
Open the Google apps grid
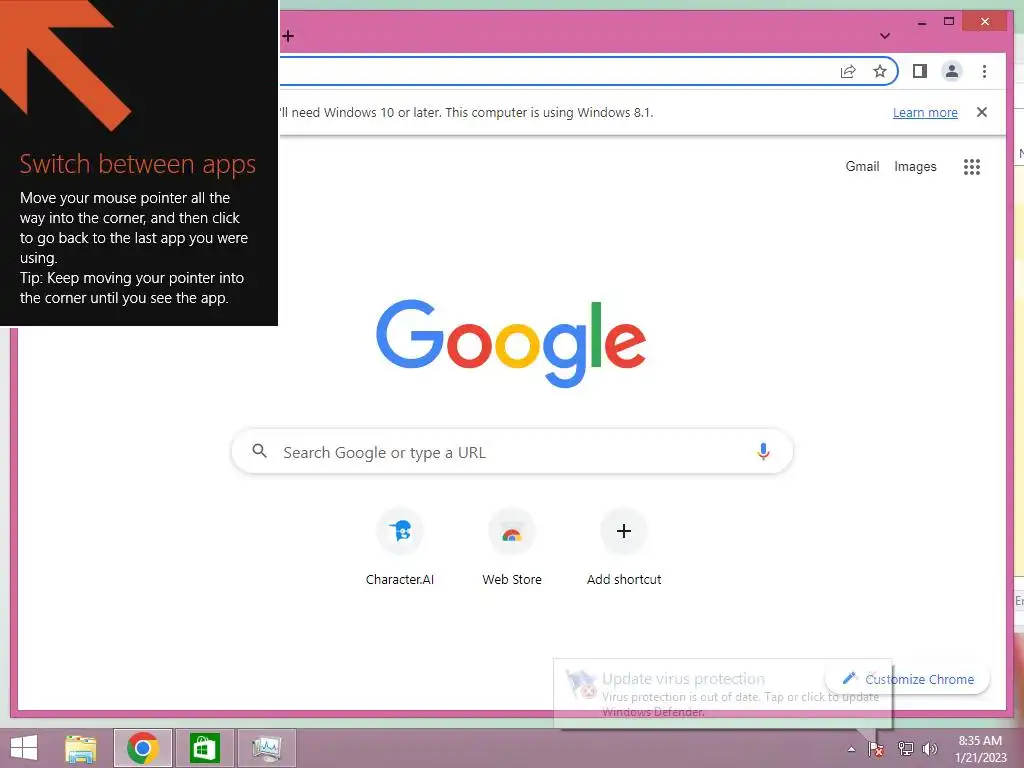(972, 167)
